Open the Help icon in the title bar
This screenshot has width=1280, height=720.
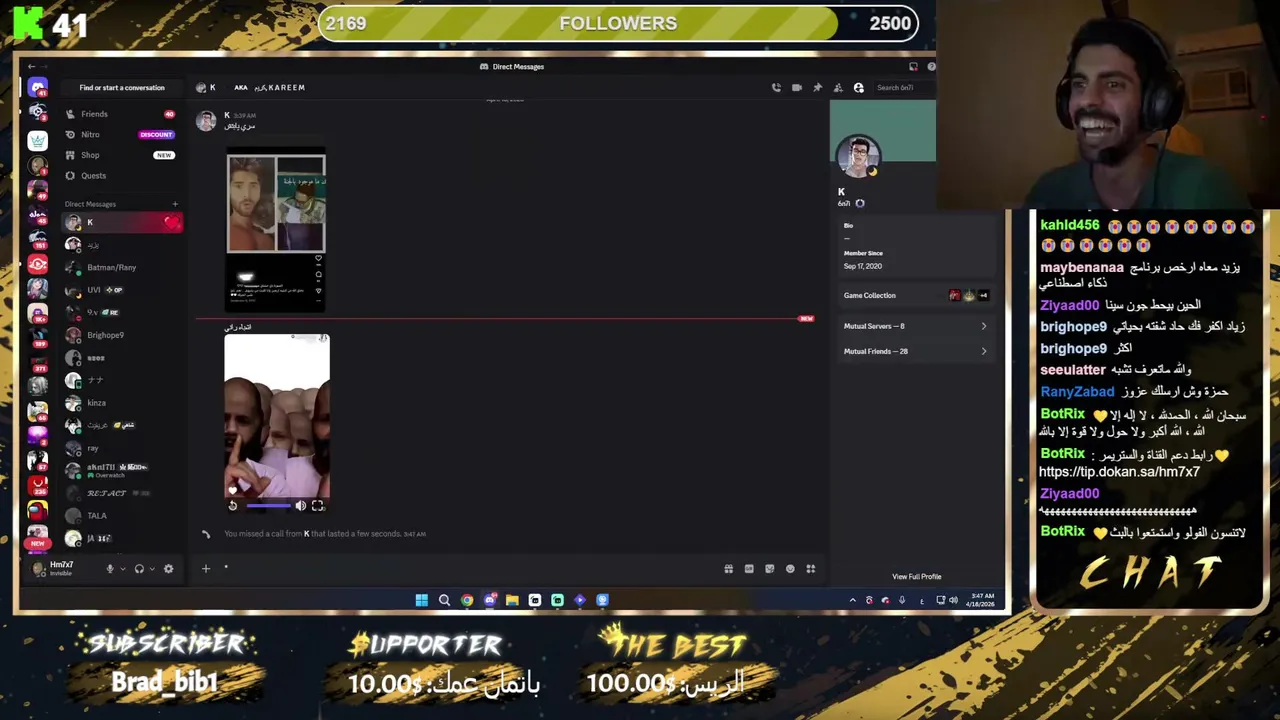[931, 67]
